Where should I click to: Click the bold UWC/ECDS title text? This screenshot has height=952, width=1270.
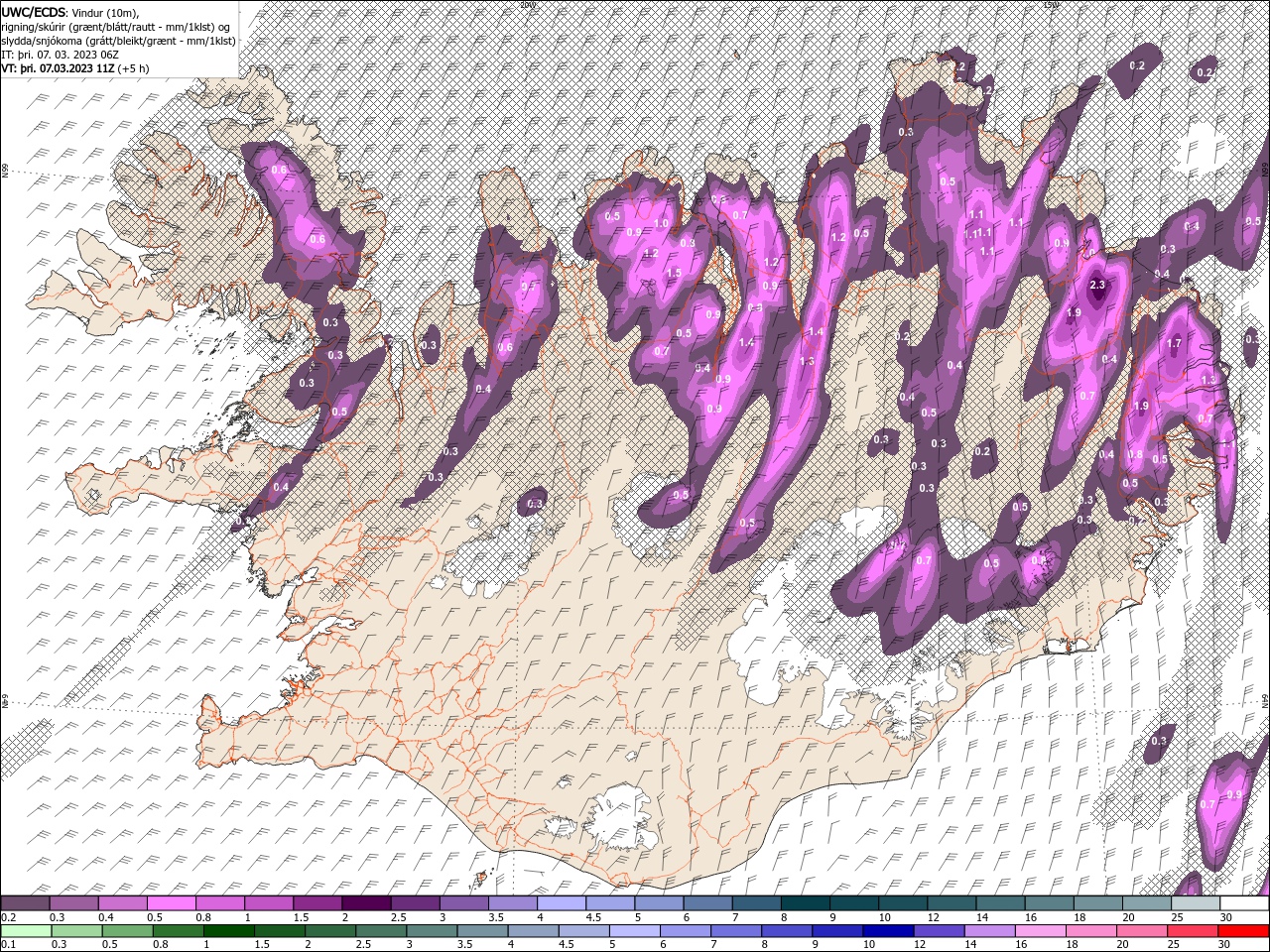[34, 12]
